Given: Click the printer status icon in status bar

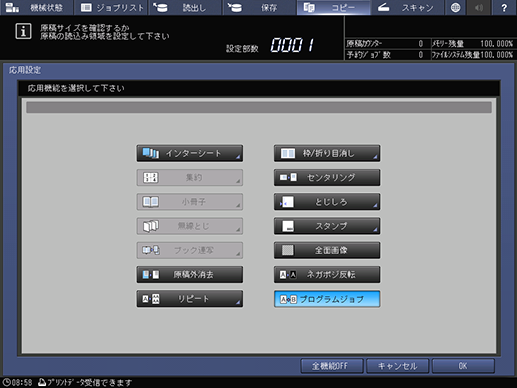Looking at the screenshot, I should click(x=42, y=382).
